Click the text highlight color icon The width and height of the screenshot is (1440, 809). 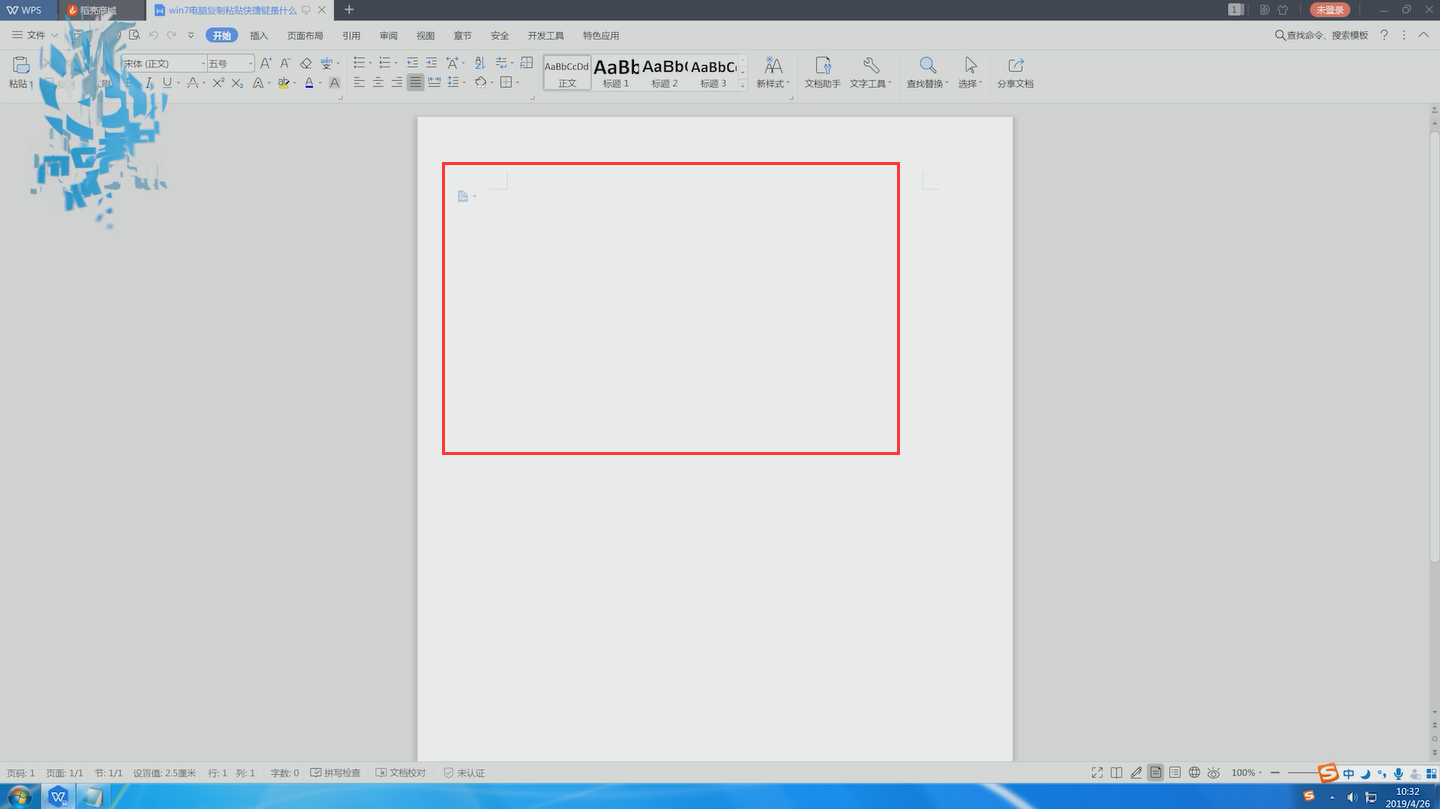tap(283, 83)
